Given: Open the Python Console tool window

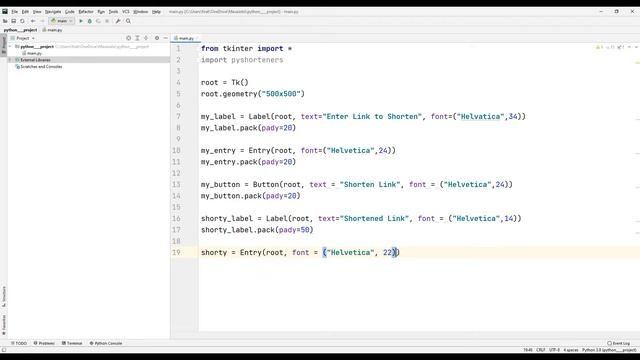Looking at the screenshot, I should (106, 343).
